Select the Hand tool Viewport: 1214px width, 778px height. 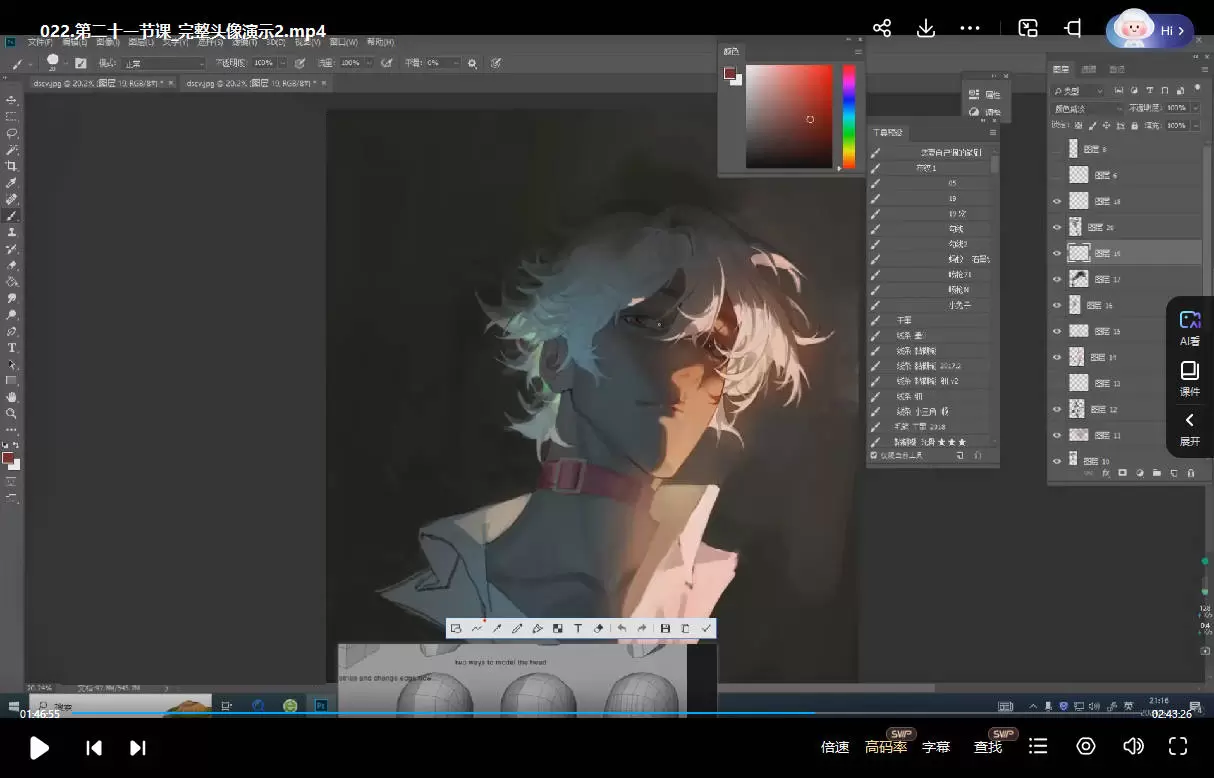(12, 397)
